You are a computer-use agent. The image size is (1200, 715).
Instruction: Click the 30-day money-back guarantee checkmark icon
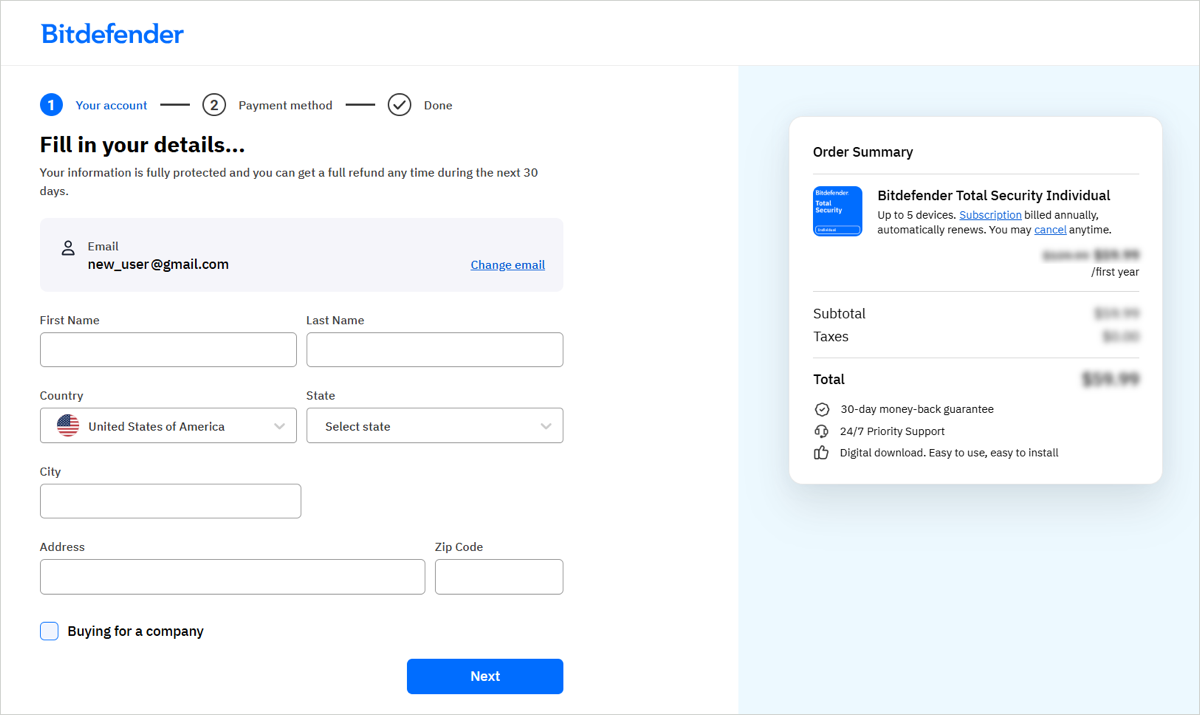click(x=822, y=409)
